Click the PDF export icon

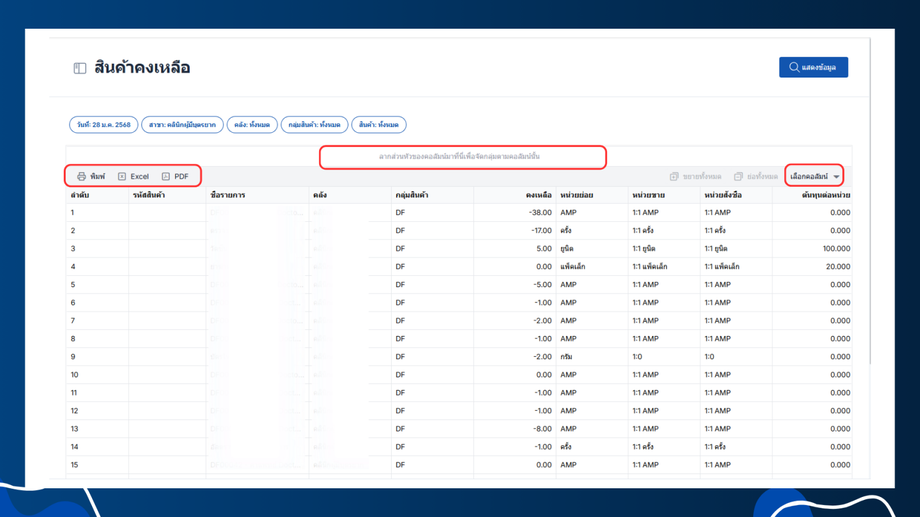tap(166, 177)
